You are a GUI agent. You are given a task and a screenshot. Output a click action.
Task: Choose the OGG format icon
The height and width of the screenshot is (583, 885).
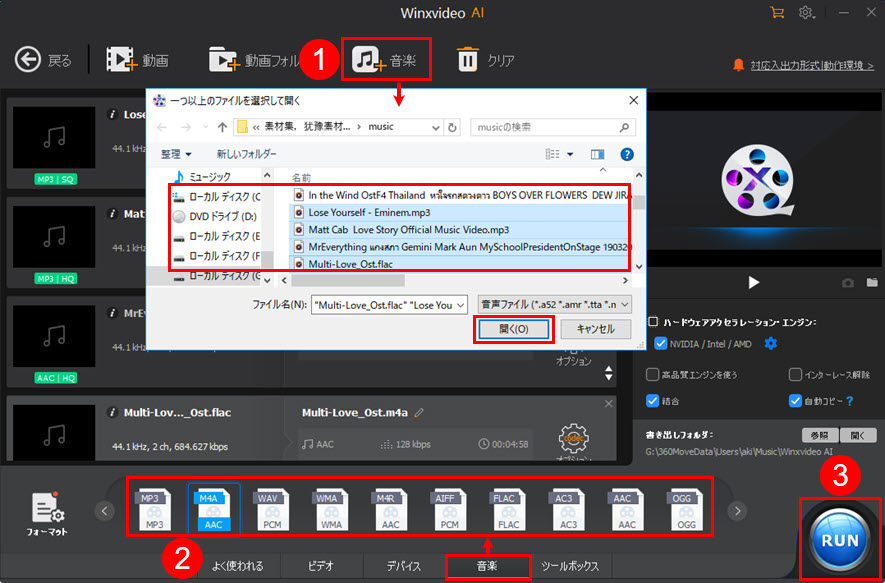[686, 511]
